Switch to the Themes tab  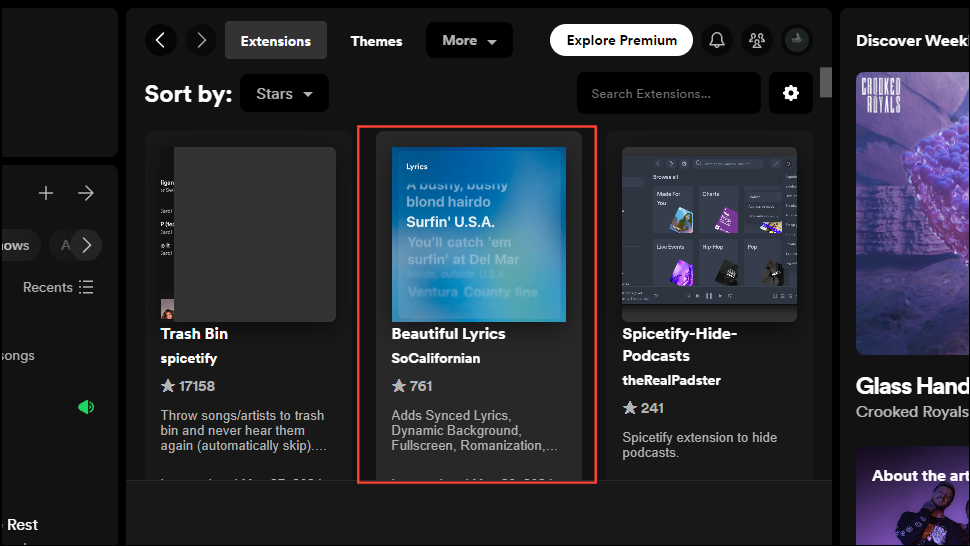376,41
